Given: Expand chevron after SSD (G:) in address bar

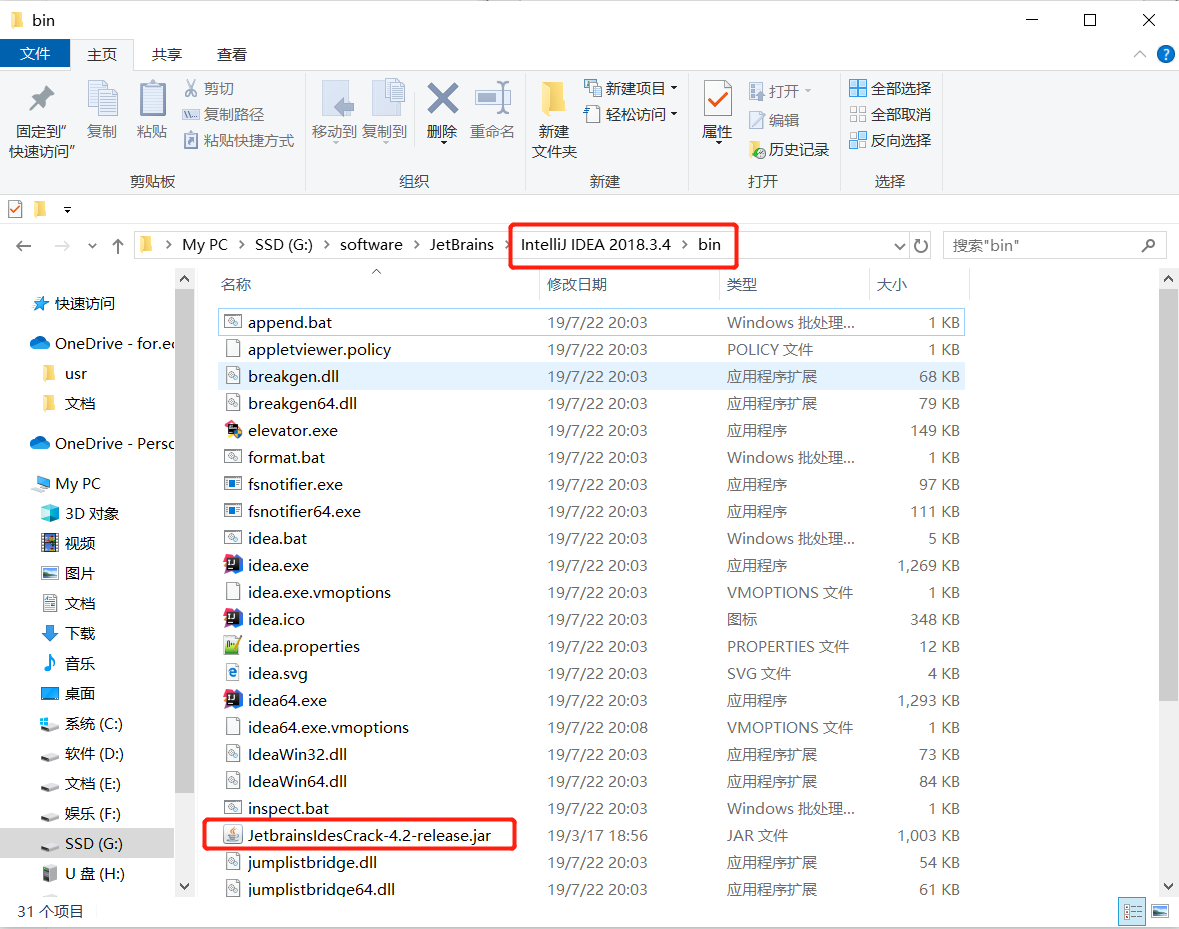Looking at the screenshot, I should (326, 245).
